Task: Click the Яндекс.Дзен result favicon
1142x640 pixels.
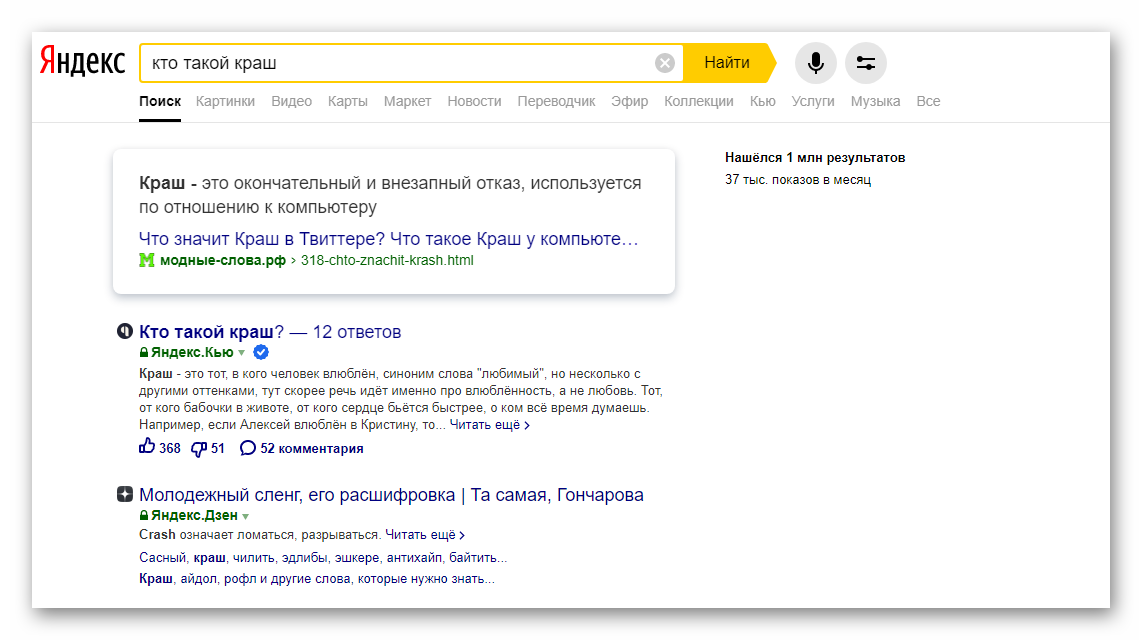Action: point(125,494)
